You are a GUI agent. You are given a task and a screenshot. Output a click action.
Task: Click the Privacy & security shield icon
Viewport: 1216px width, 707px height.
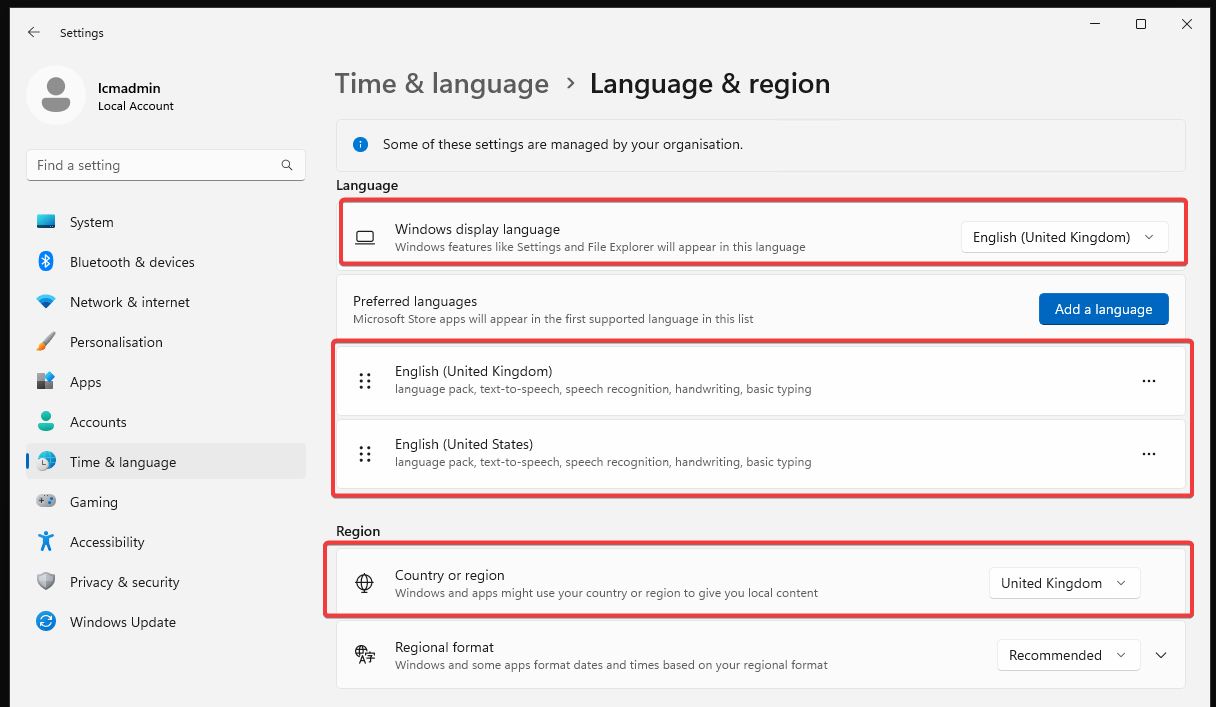pos(46,582)
